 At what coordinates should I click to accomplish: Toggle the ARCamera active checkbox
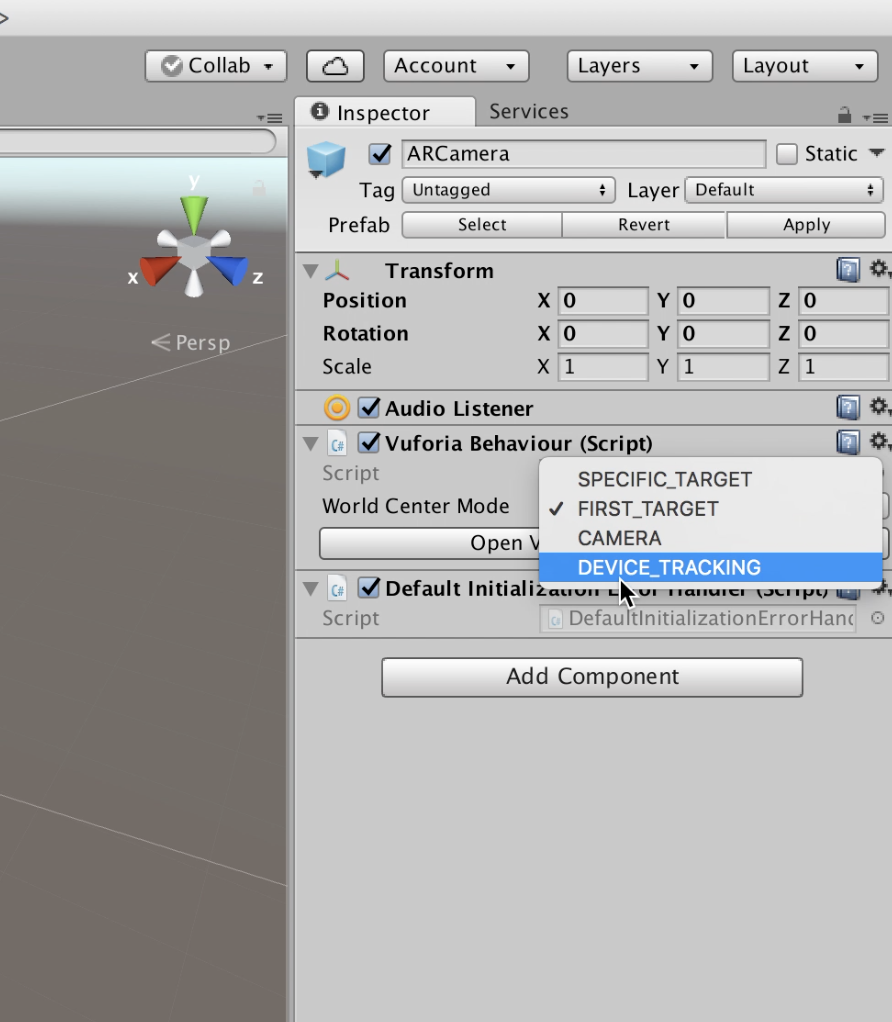[x=380, y=154]
